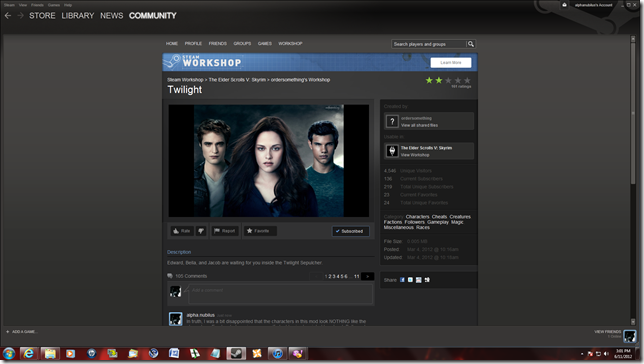
Task: Click the fifth rating star
Action: click(467, 81)
